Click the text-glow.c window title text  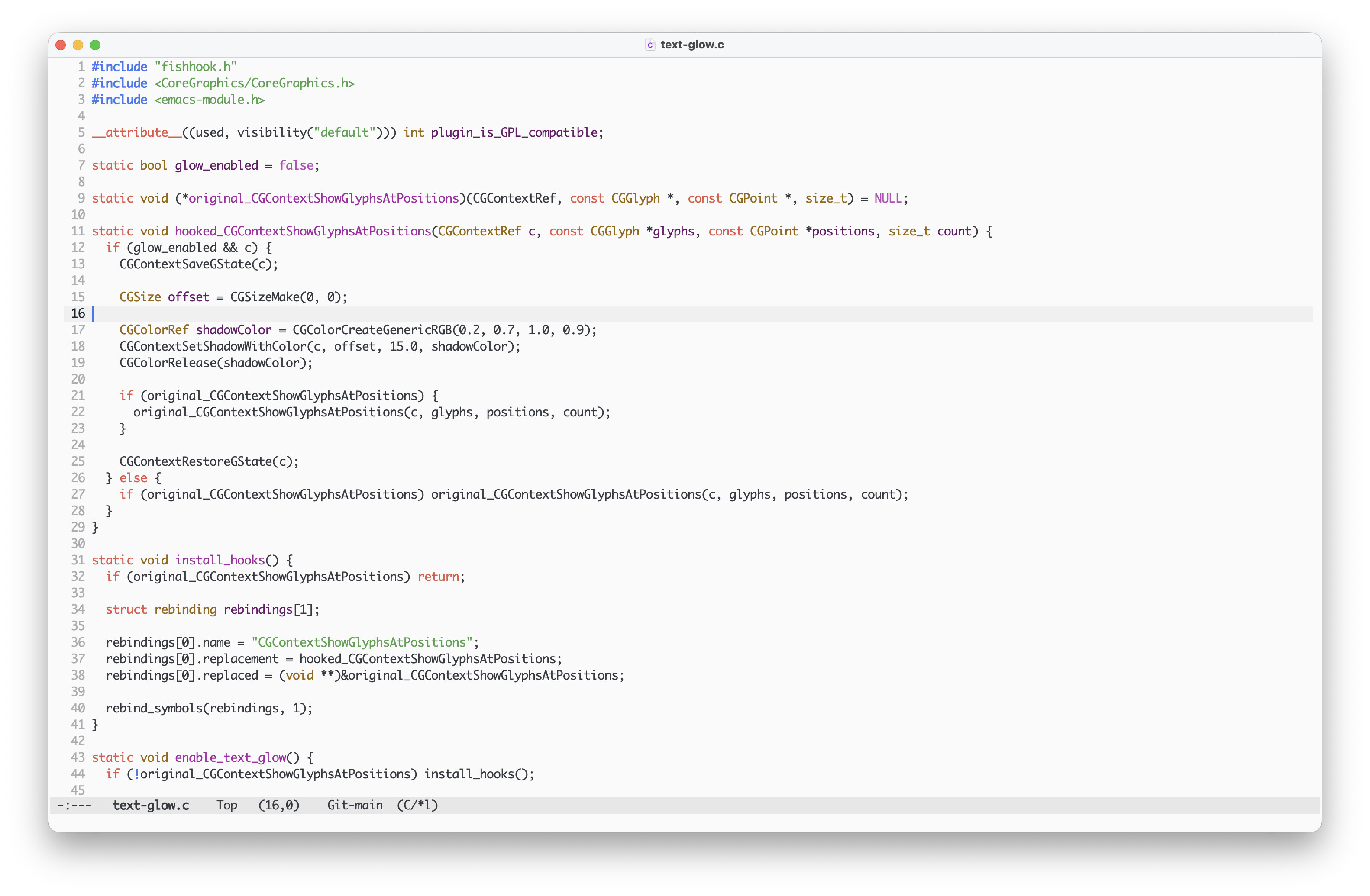692,45
